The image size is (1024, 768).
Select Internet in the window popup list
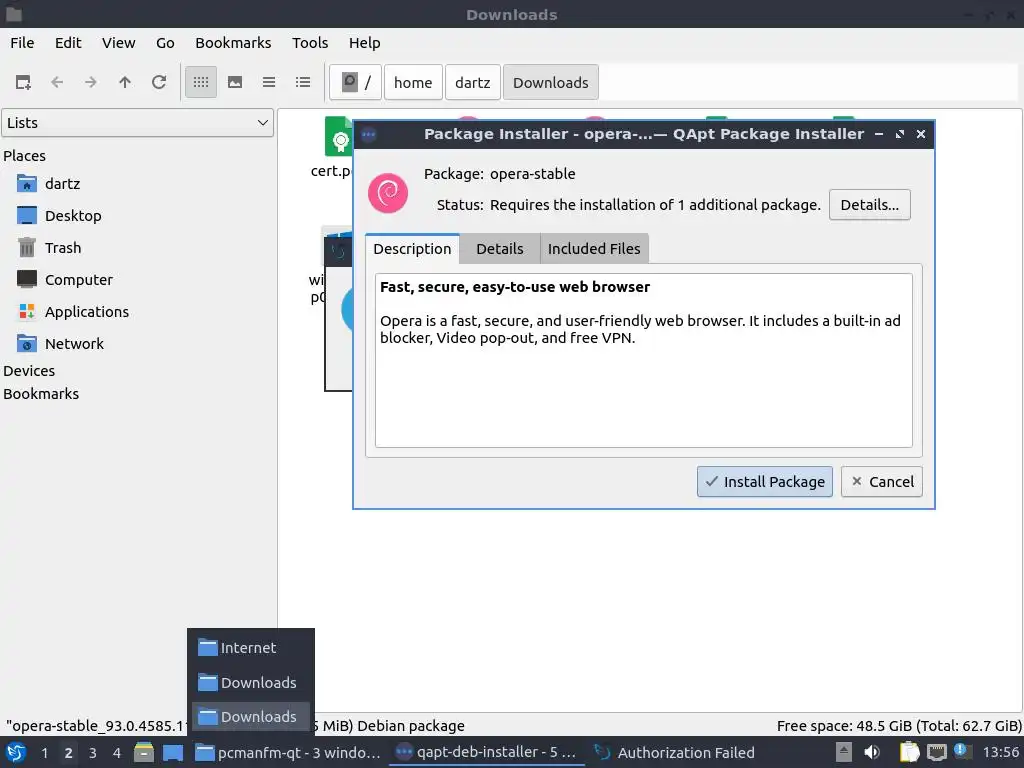249,648
